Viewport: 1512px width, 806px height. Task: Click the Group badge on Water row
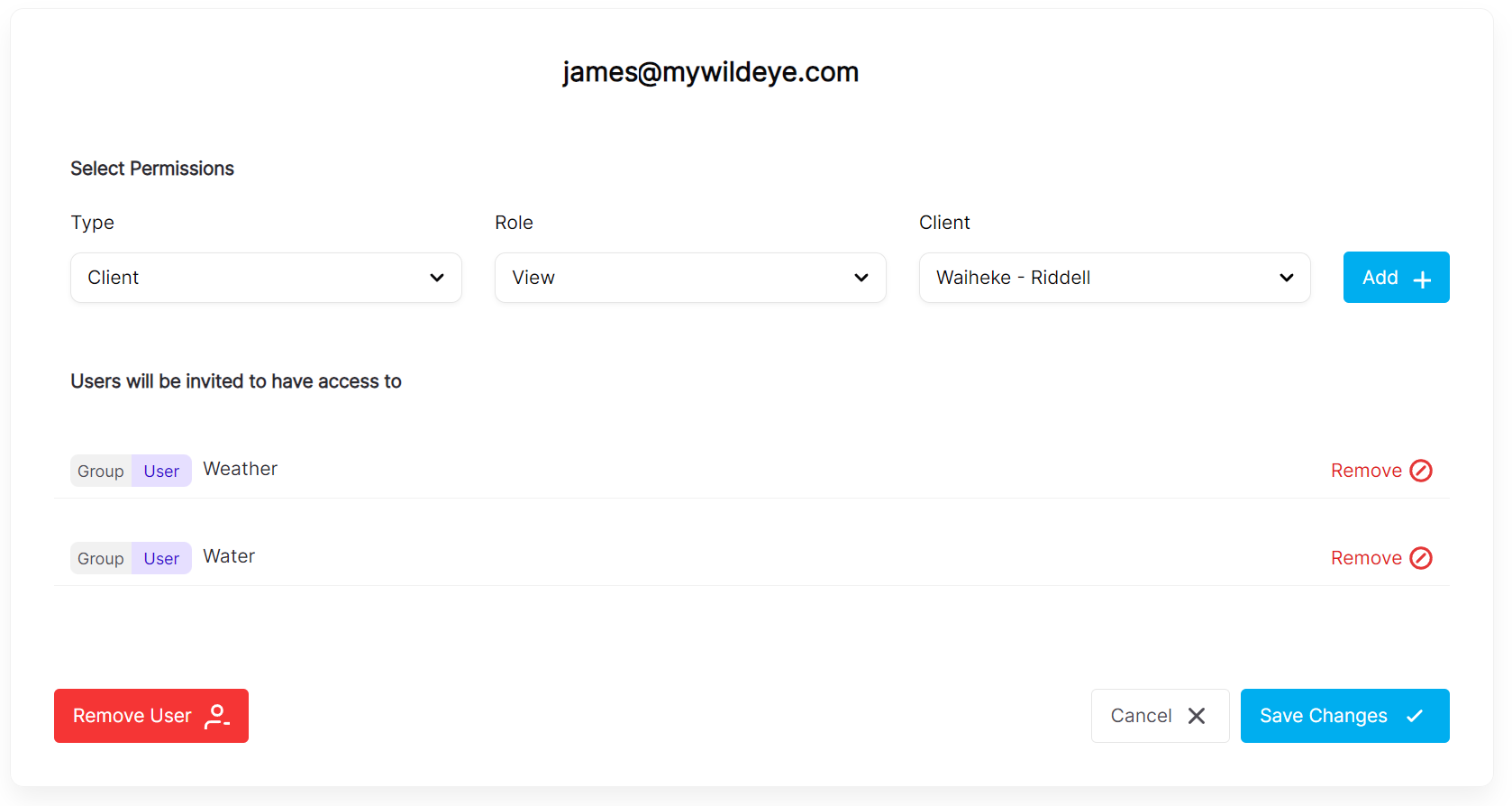tap(101, 559)
